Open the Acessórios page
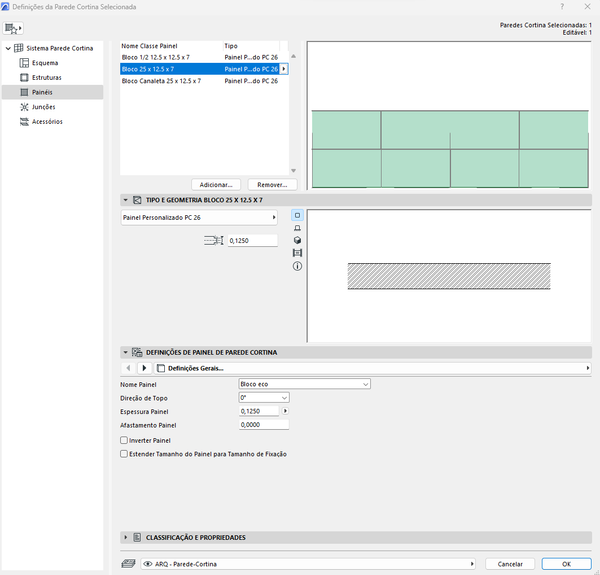Image resolution: width=600 pixels, height=575 pixels. click(x=47, y=122)
